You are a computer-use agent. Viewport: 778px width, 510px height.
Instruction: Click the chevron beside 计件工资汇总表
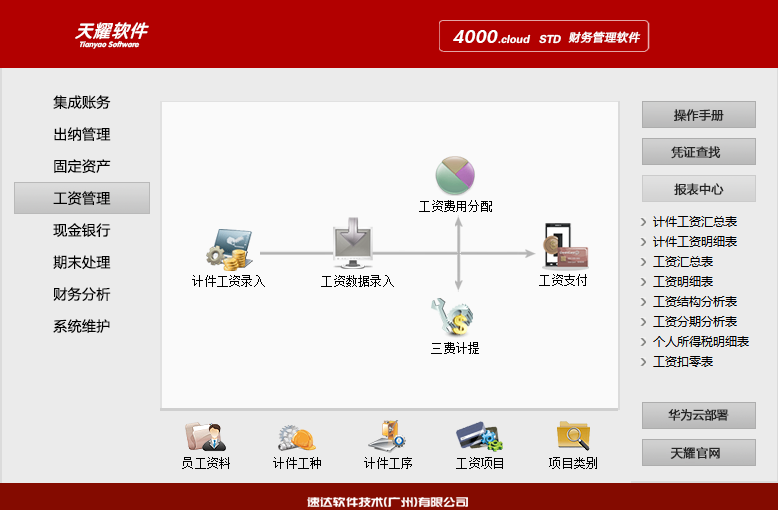[644, 222]
